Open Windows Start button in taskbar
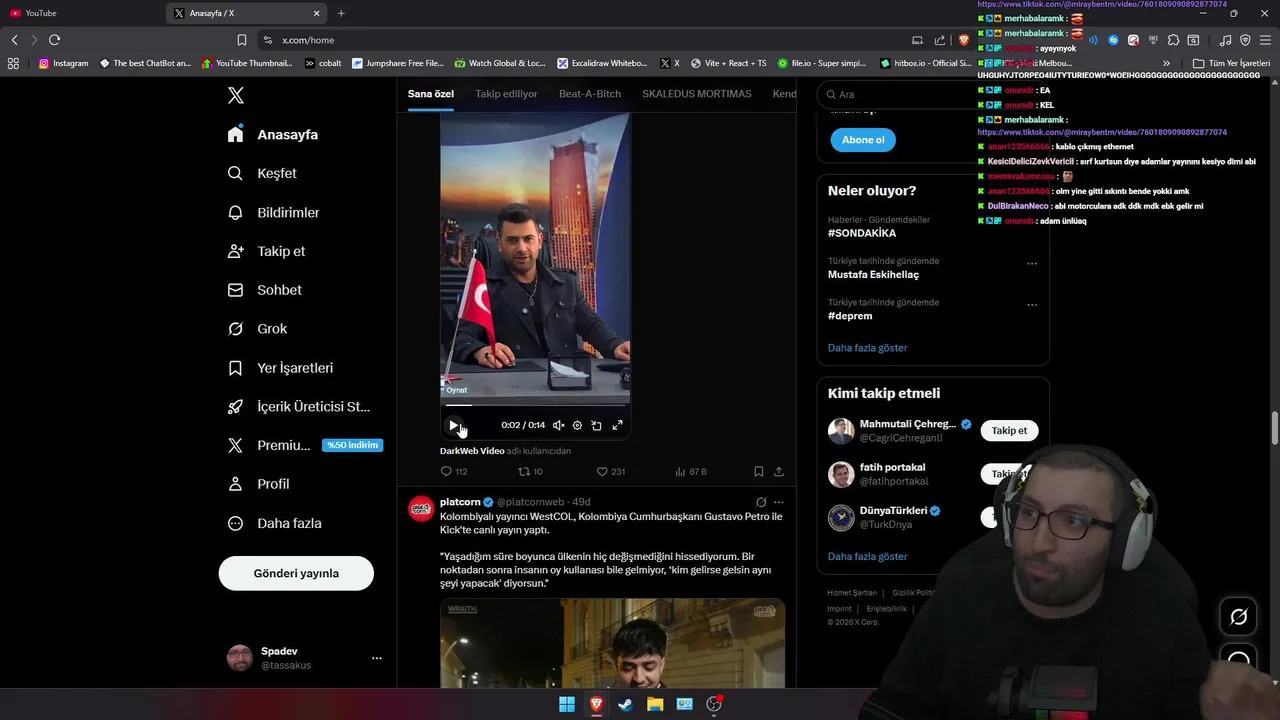 tap(567, 704)
